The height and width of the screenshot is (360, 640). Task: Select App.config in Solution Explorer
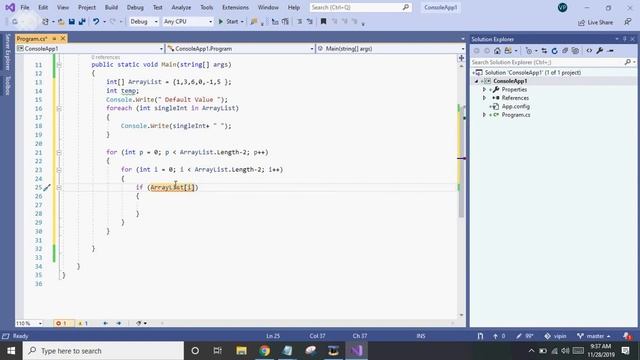pos(516,107)
